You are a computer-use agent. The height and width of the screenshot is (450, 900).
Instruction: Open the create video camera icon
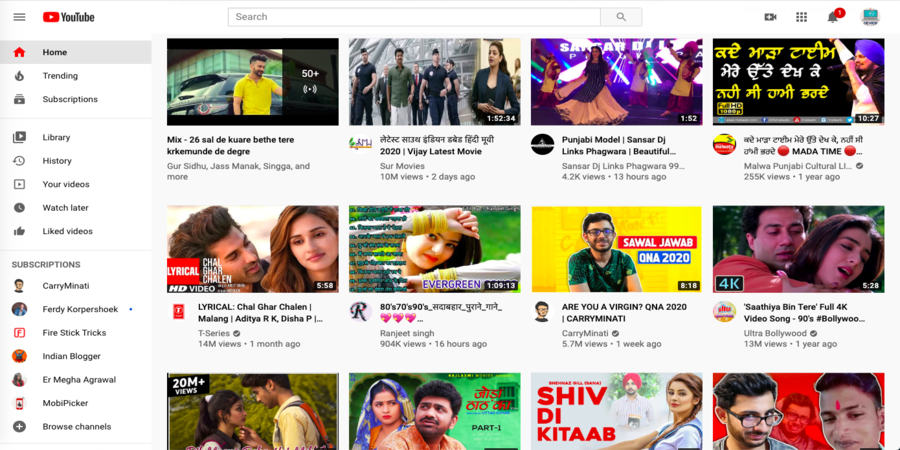[x=770, y=17]
